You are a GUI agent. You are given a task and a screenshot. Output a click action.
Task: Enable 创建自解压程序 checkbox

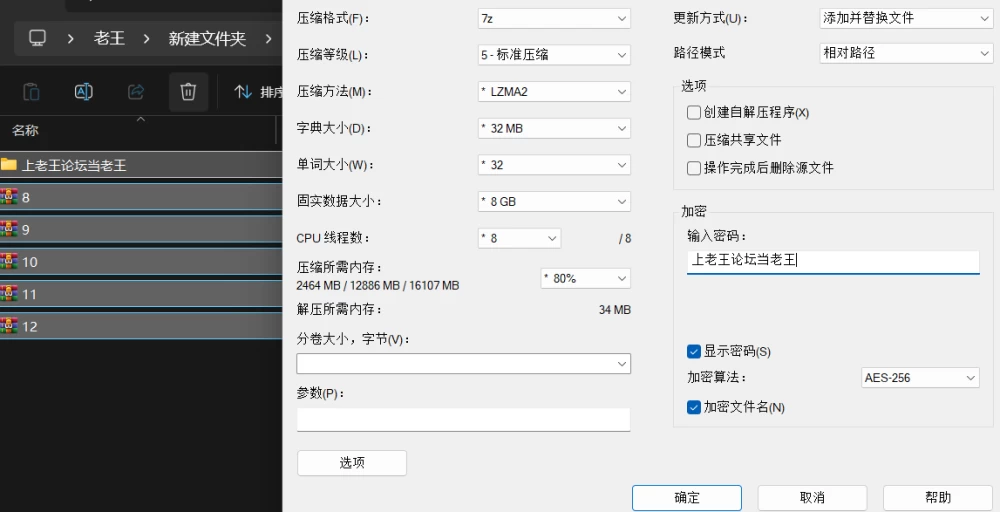[694, 113]
